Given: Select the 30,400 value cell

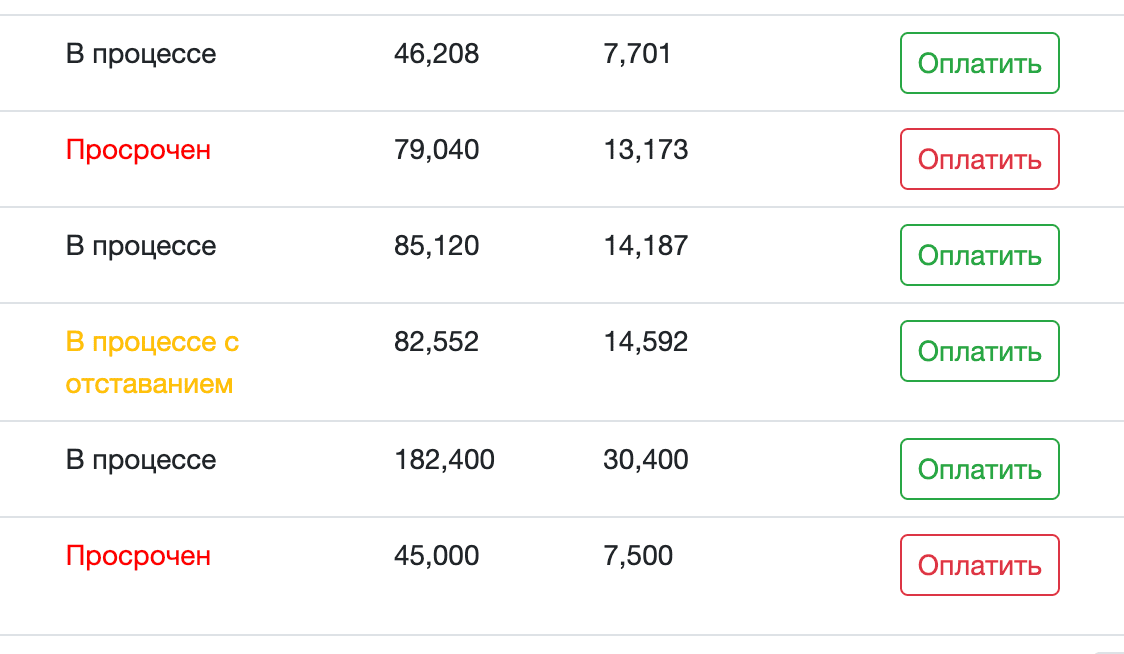Looking at the screenshot, I should tap(646, 460).
